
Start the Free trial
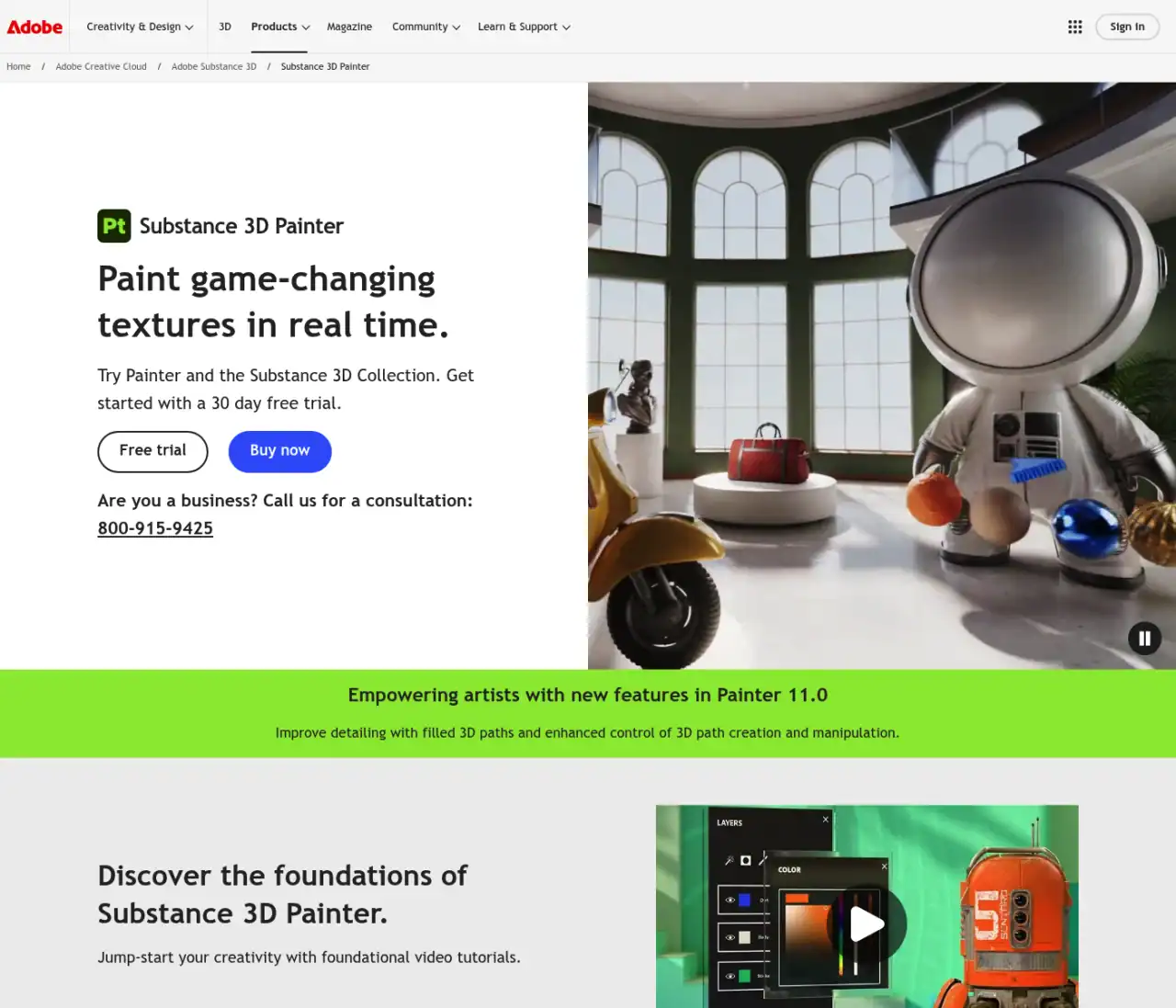[153, 451]
